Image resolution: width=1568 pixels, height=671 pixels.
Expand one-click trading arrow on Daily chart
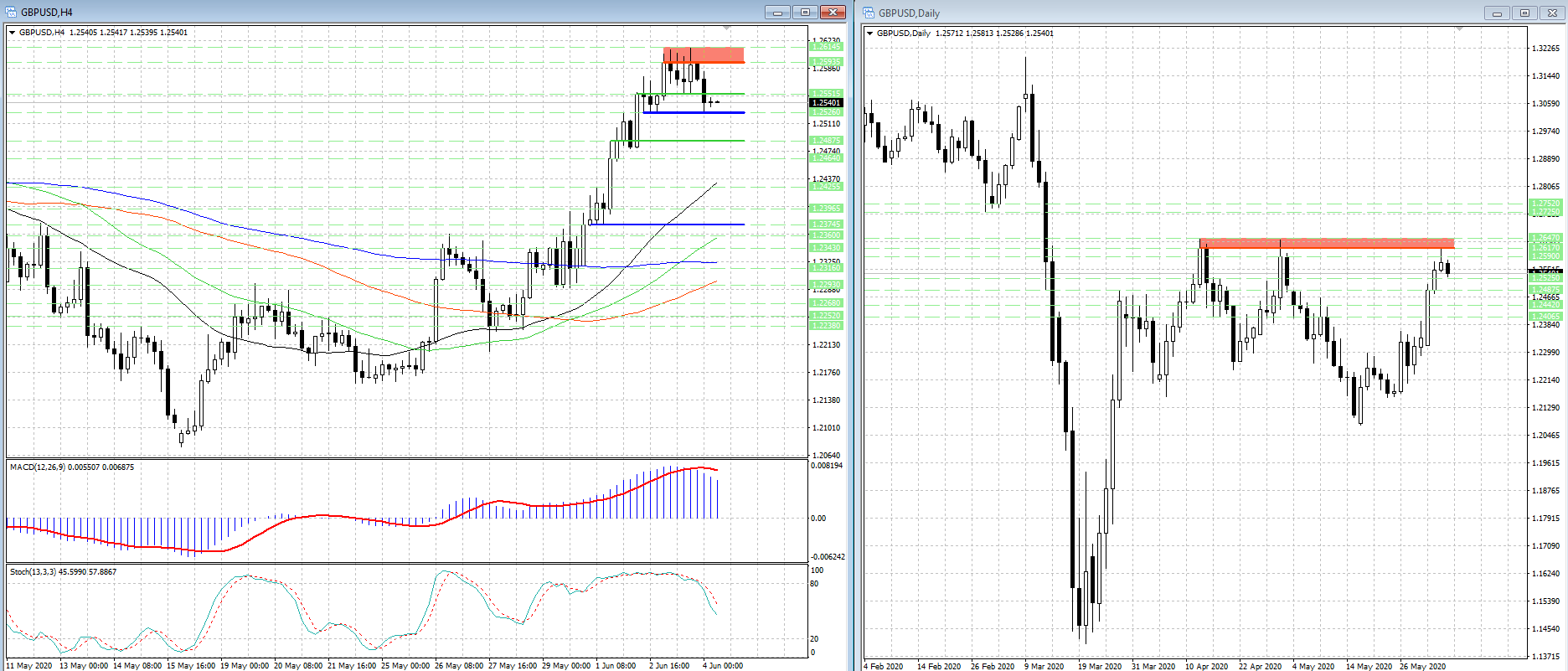(x=870, y=34)
